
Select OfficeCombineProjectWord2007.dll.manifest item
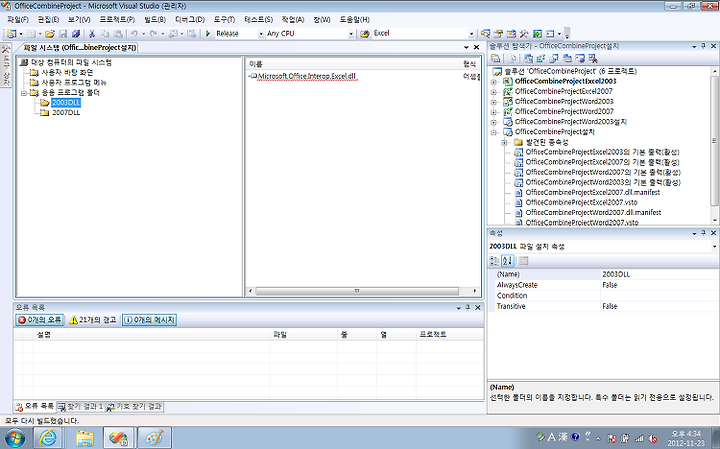click(593, 213)
